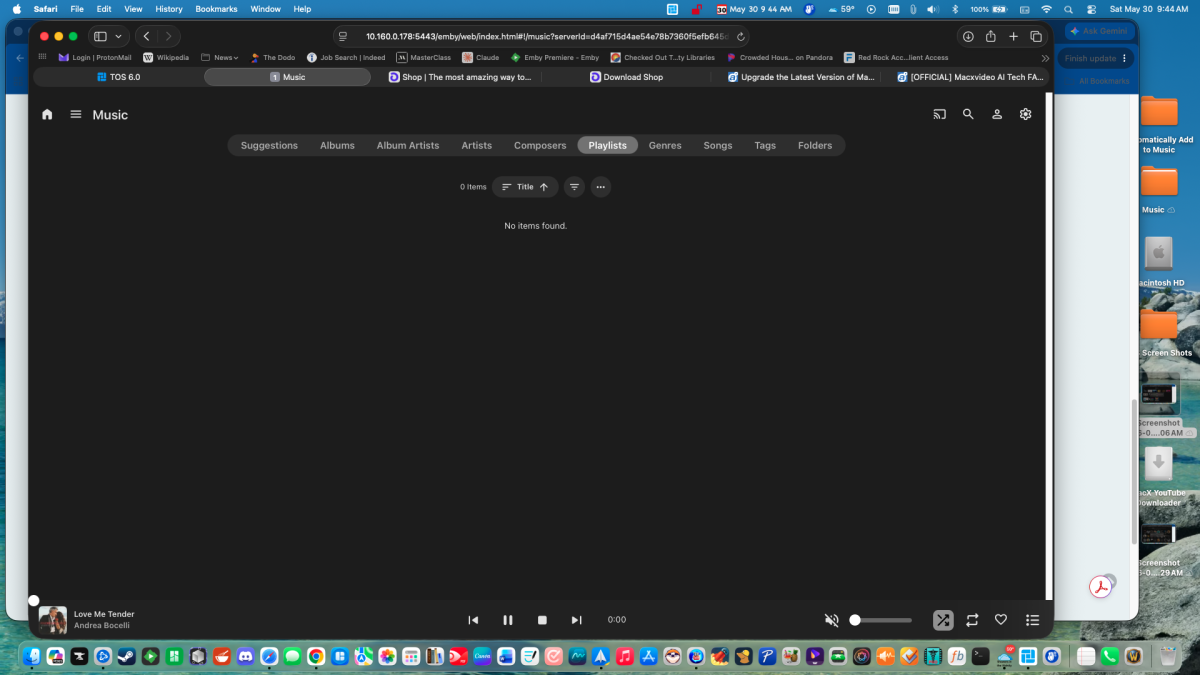
Task: Skip to the previous track
Action: (473, 620)
